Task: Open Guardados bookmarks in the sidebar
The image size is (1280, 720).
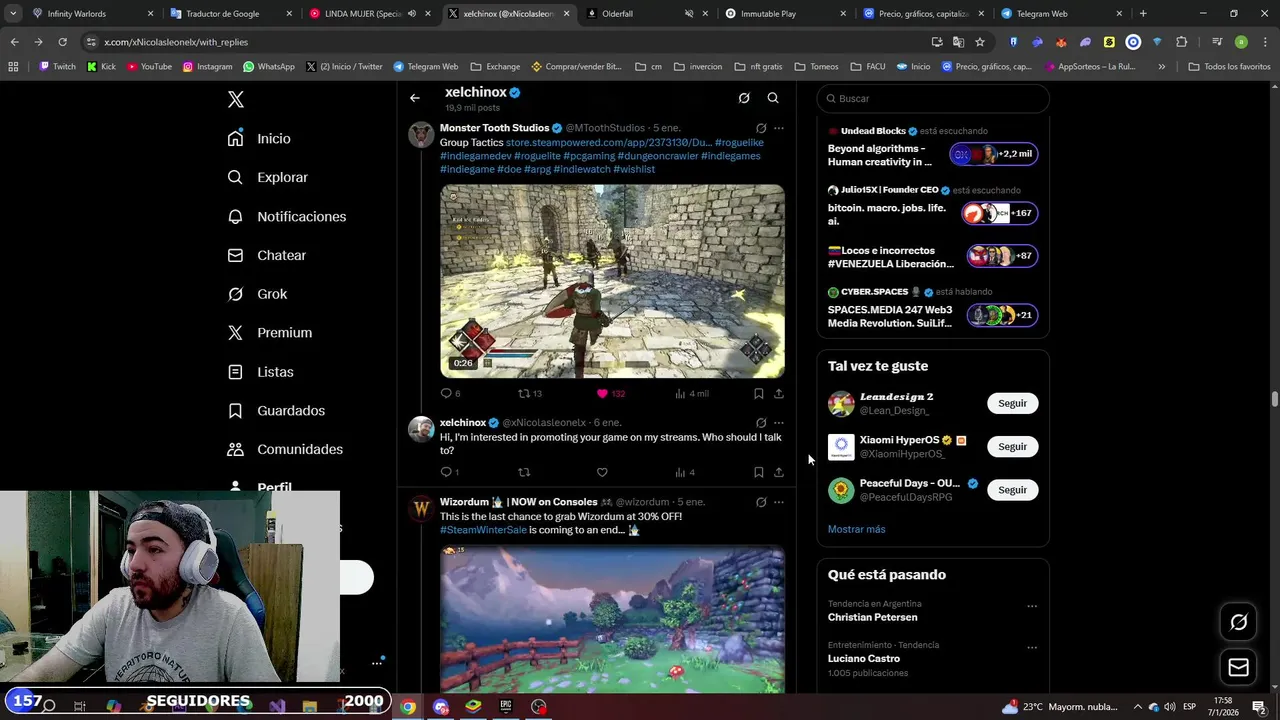Action: (x=276, y=411)
